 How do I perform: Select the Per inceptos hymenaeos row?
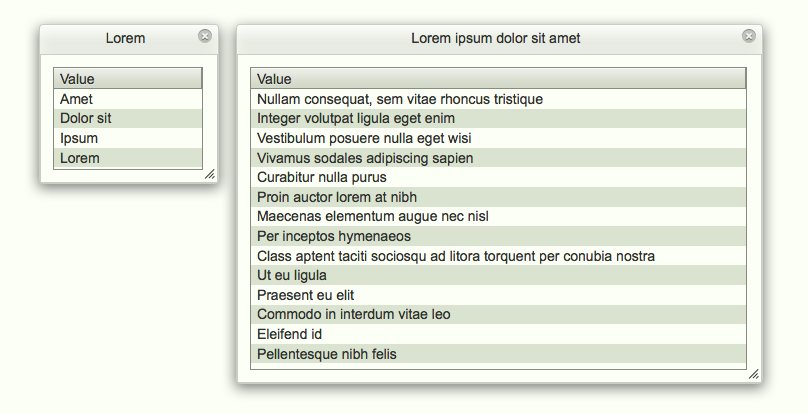[498, 236]
